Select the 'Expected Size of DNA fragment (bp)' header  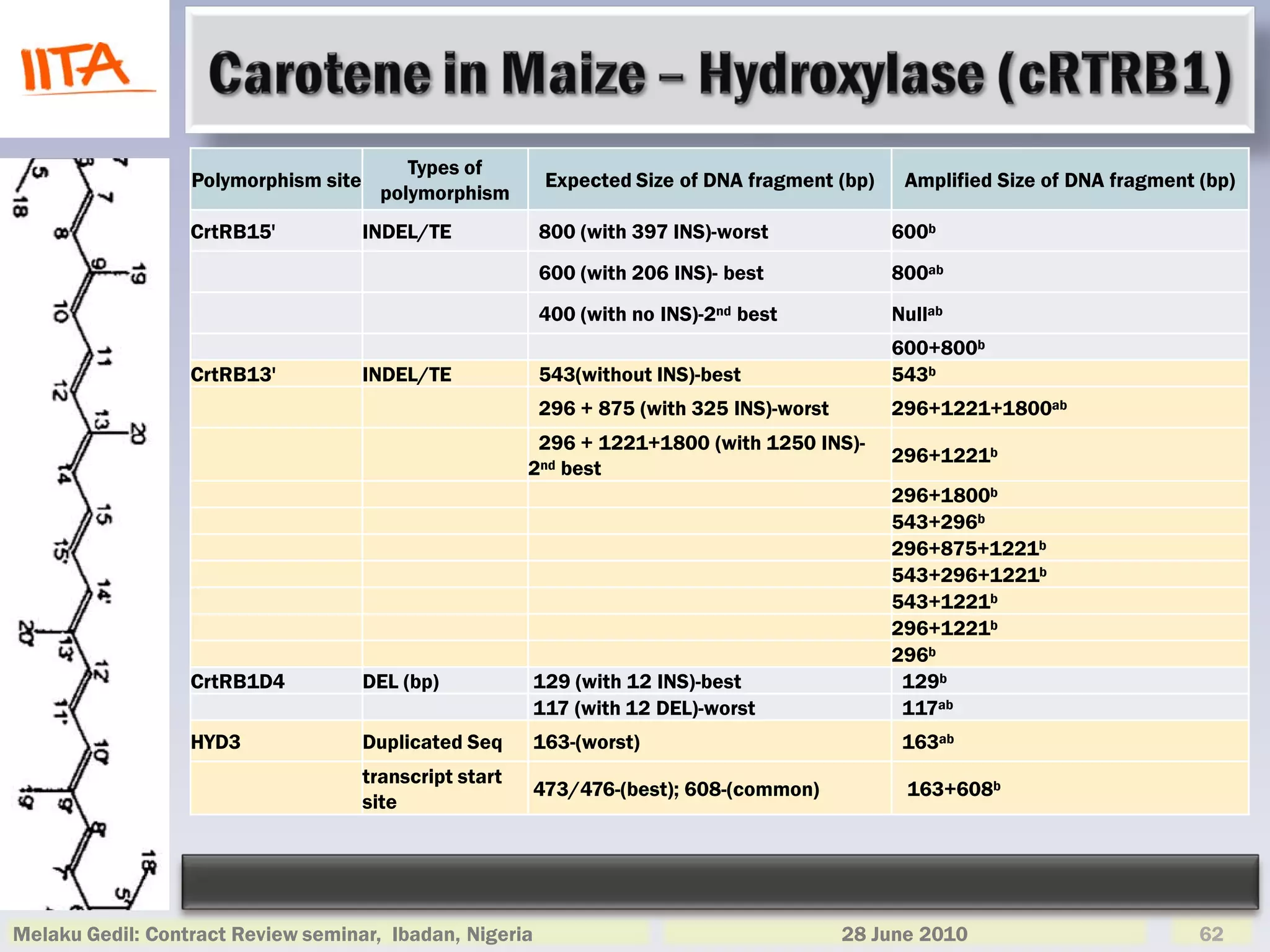point(709,180)
